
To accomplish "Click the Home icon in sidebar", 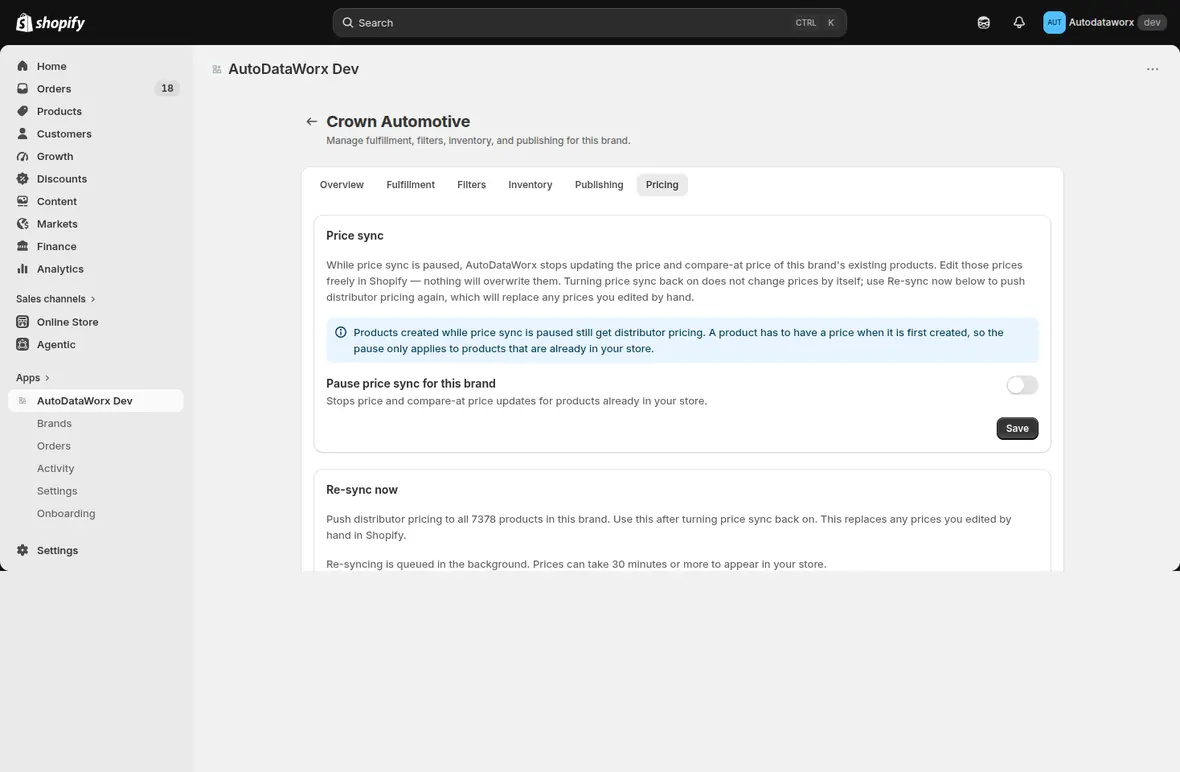I will (x=23, y=66).
